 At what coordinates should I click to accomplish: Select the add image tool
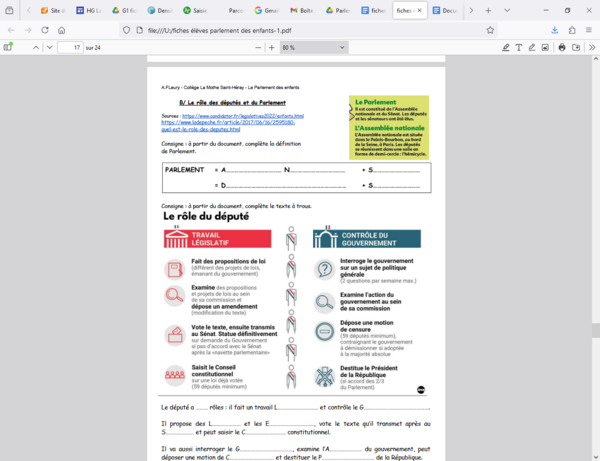(x=546, y=47)
